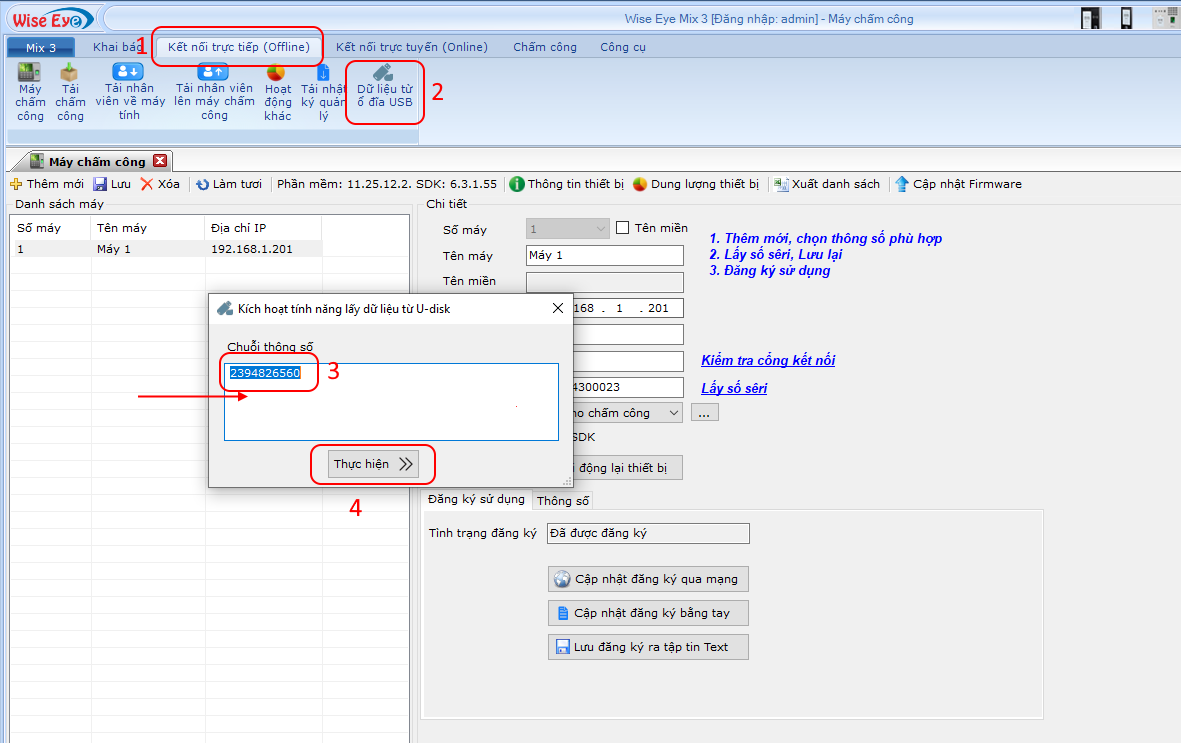Switch to Kết nối trực tuyến (Online) tab
Image resolution: width=1181 pixels, height=743 pixels.
tap(411, 47)
